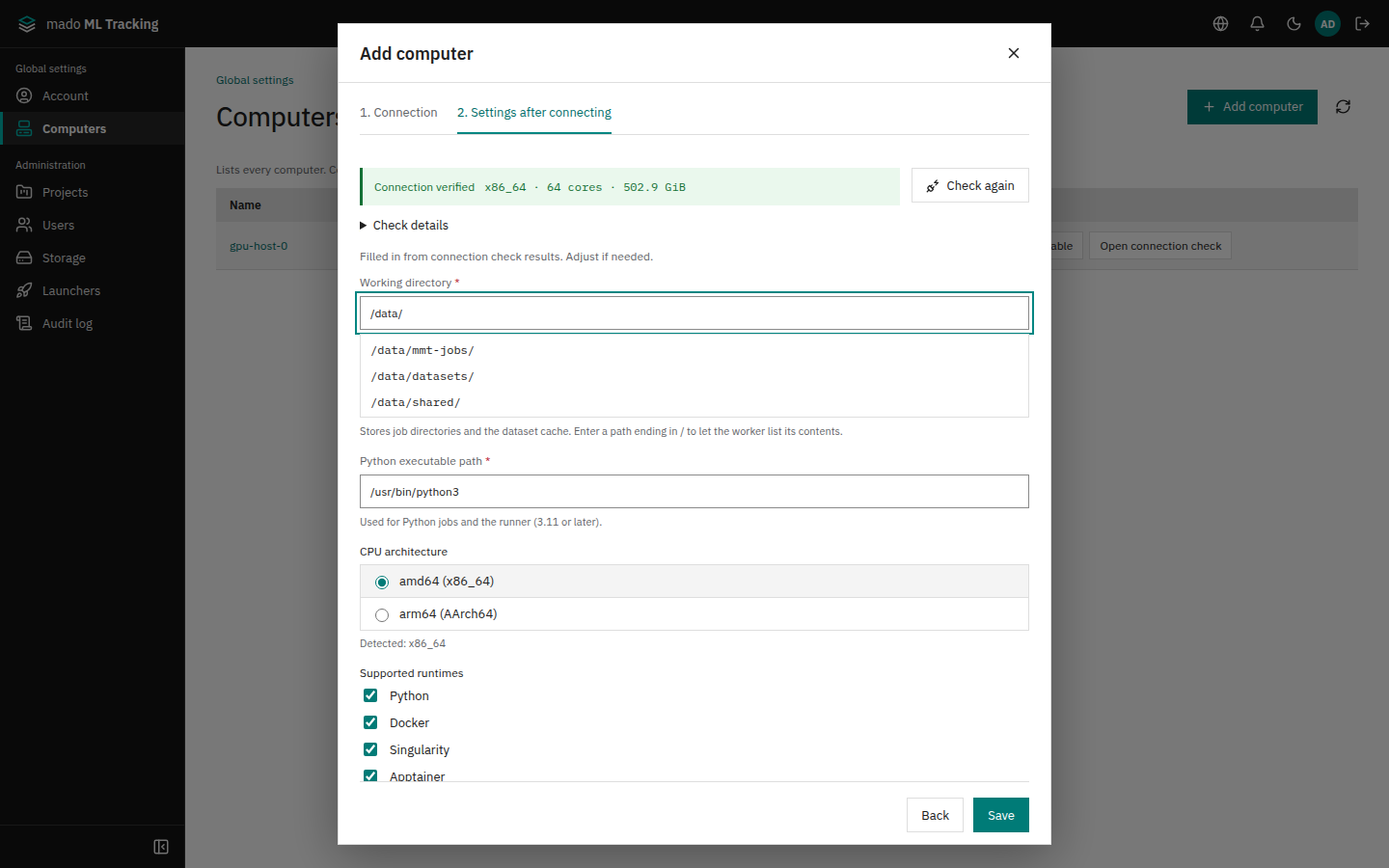The image size is (1389, 868).
Task: Select the 2. Settings after connecting tab
Action: coord(534,113)
